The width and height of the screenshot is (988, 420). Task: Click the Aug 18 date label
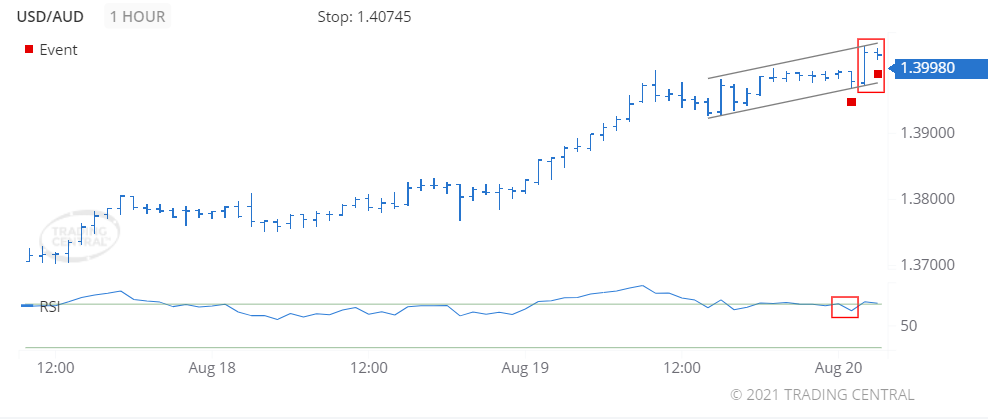coord(212,367)
